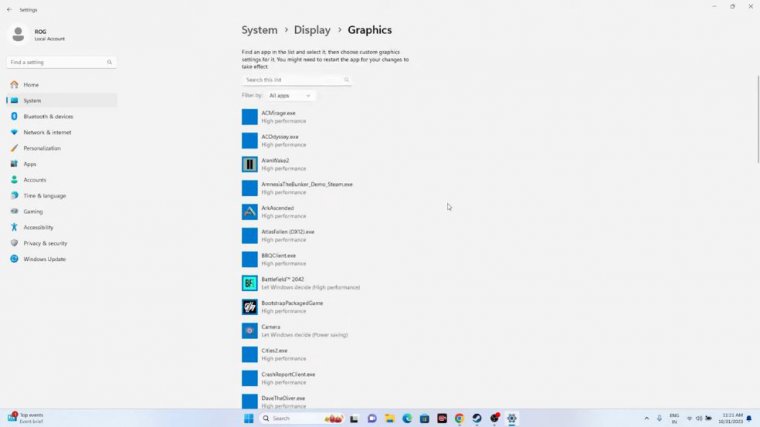This screenshot has height=427, width=760.
Task: Click the Search this list field
Action: 295,79
